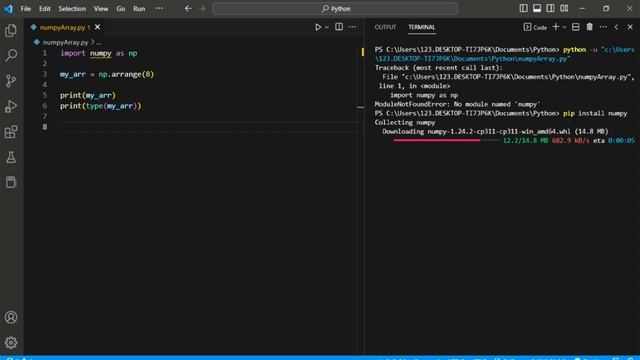Click 'pip install numpy' command text
This screenshot has width=640, height=360.
[x=595, y=113]
